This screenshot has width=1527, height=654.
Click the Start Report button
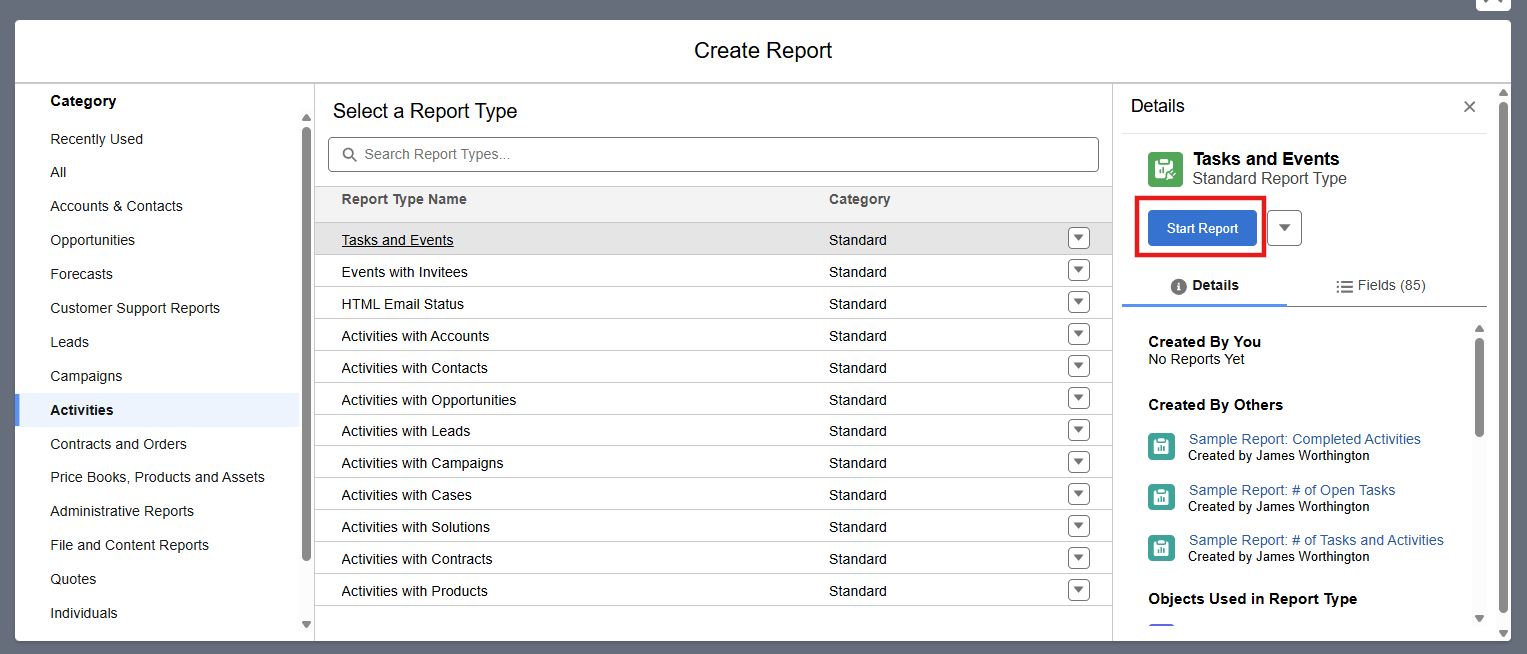1200,227
